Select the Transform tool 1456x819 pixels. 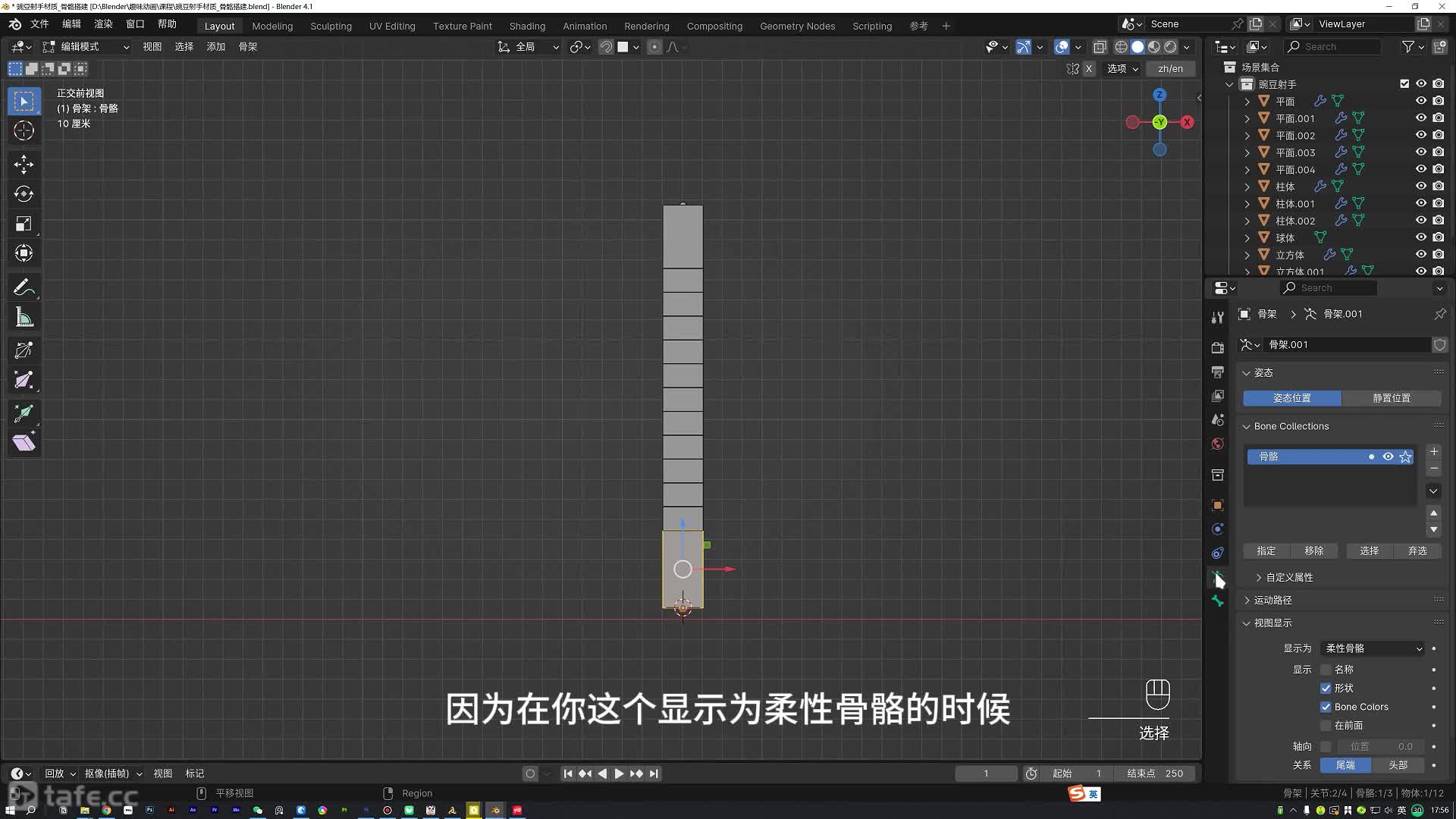click(24, 253)
